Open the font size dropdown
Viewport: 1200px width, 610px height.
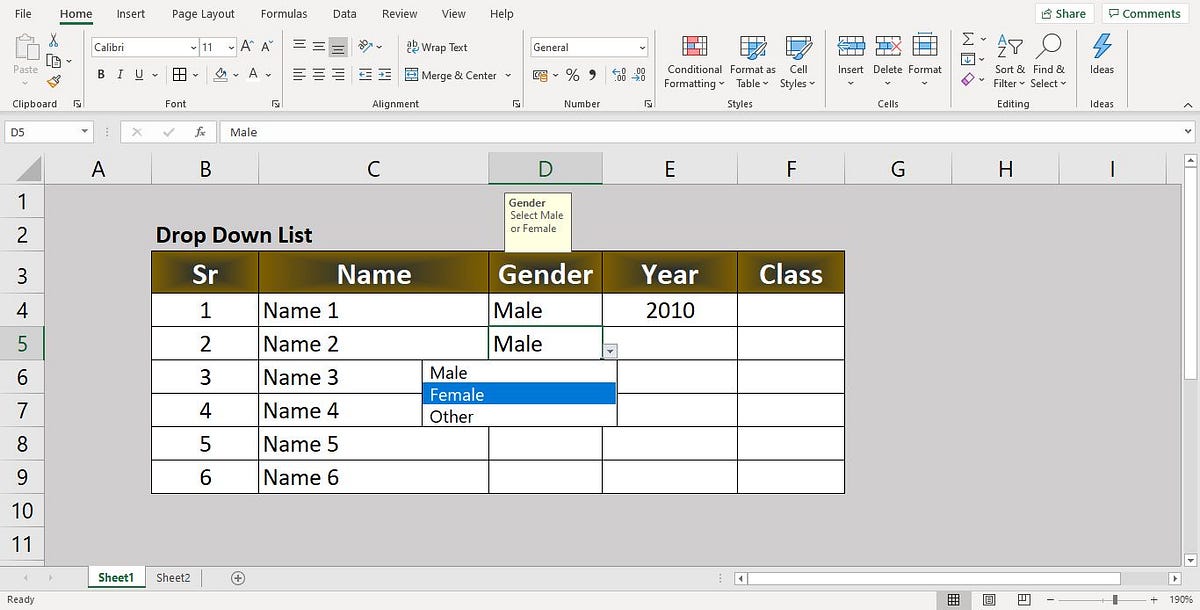[229, 46]
